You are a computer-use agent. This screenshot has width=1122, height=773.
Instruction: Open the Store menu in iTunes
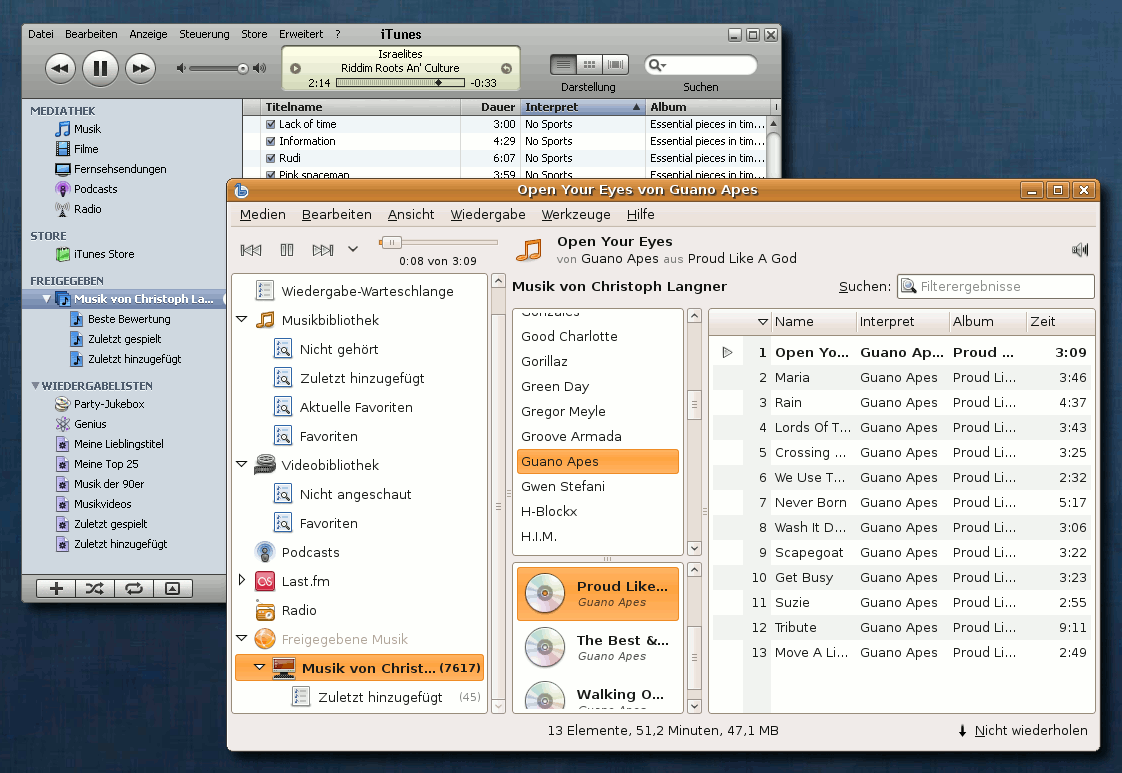tap(254, 34)
